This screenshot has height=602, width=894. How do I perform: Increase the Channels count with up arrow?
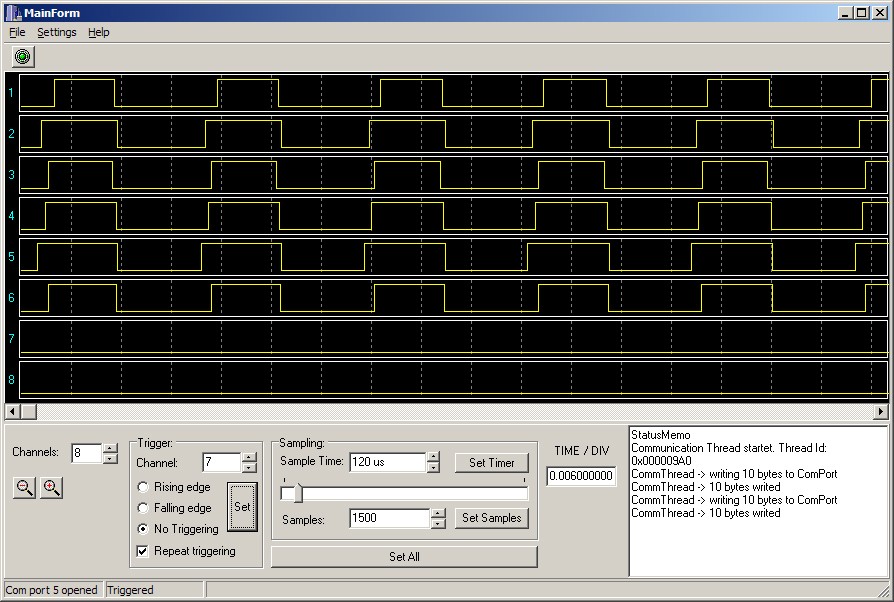[x=110, y=448]
